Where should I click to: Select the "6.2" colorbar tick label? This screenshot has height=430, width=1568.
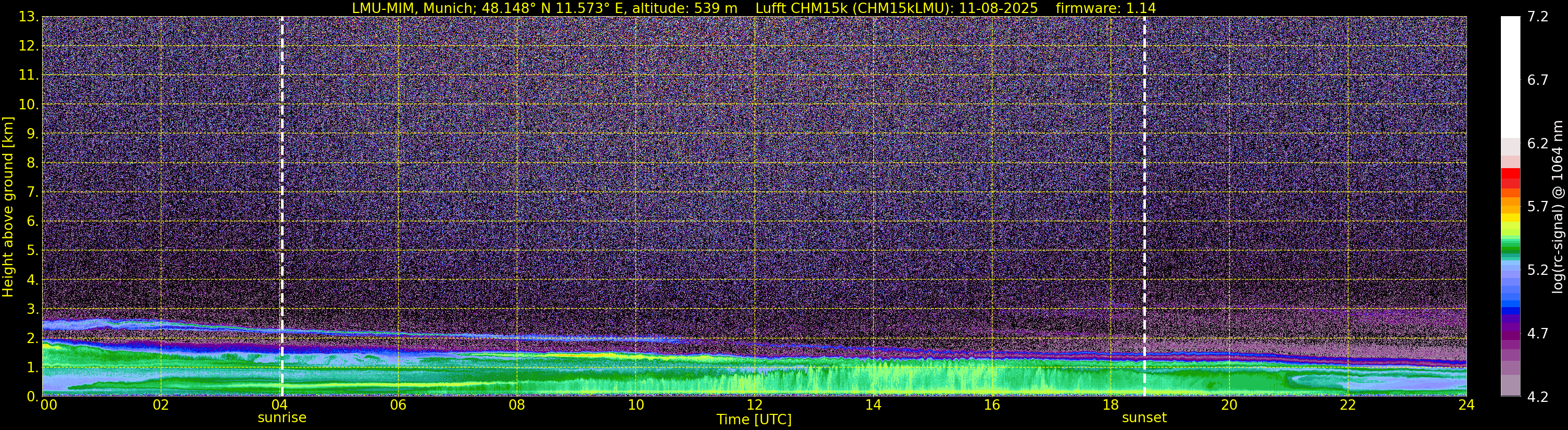pyautogui.click(x=1538, y=144)
